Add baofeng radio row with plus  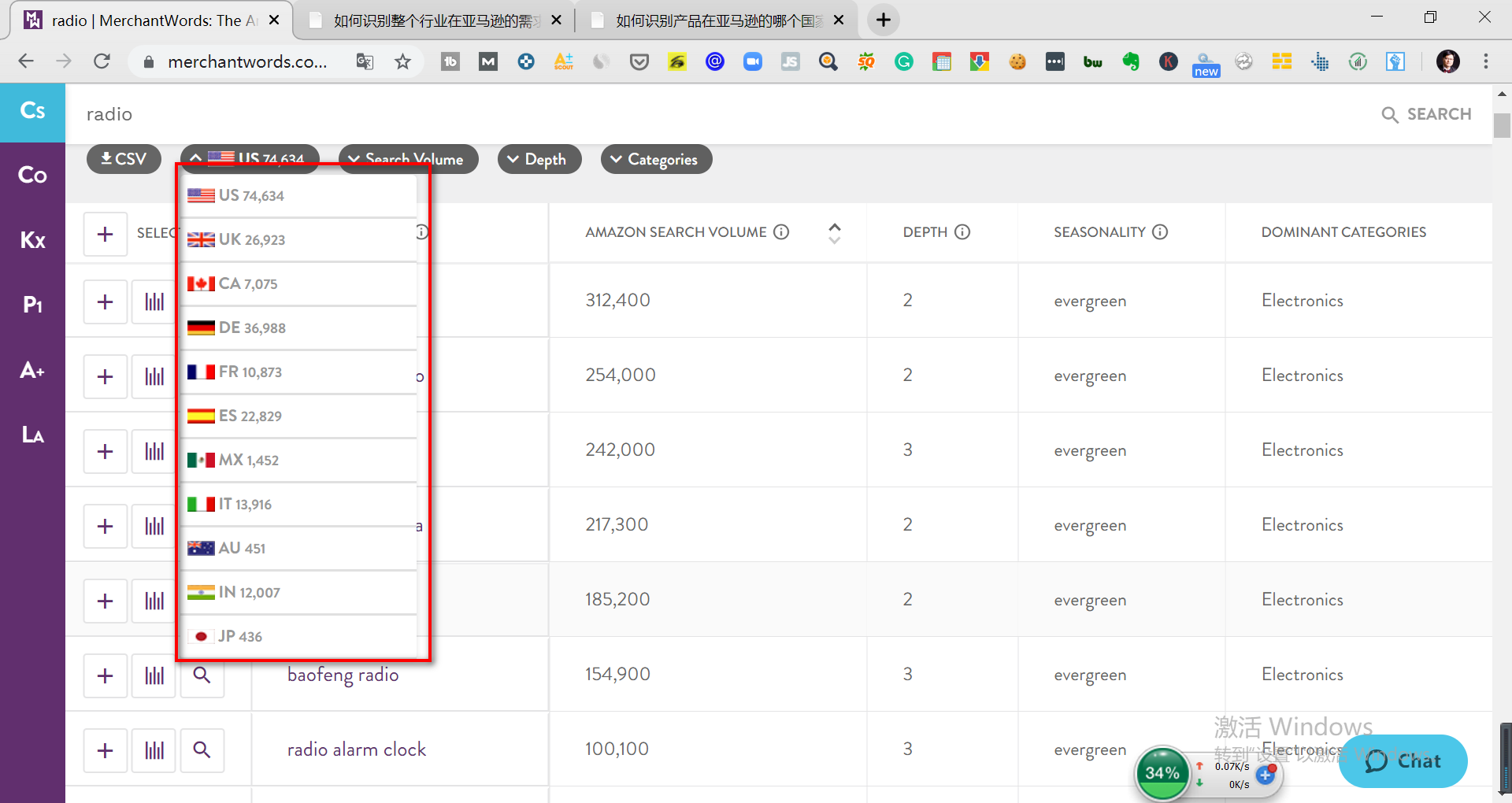106,675
